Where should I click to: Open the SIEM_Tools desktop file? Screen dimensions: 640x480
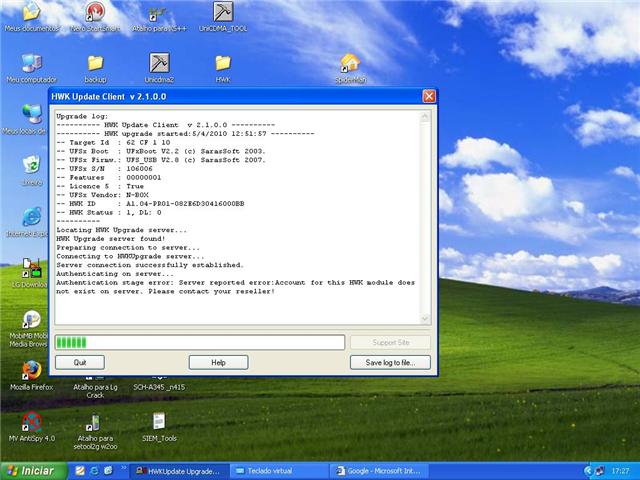click(159, 427)
